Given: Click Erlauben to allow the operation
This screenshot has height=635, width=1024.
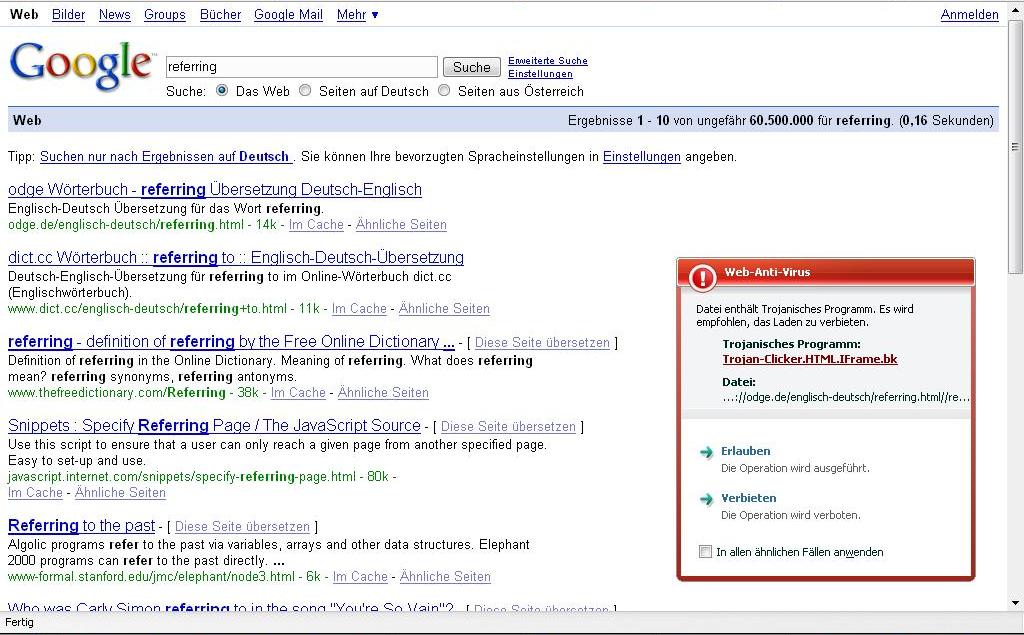Looking at the screenshot, I should [745, 451].
